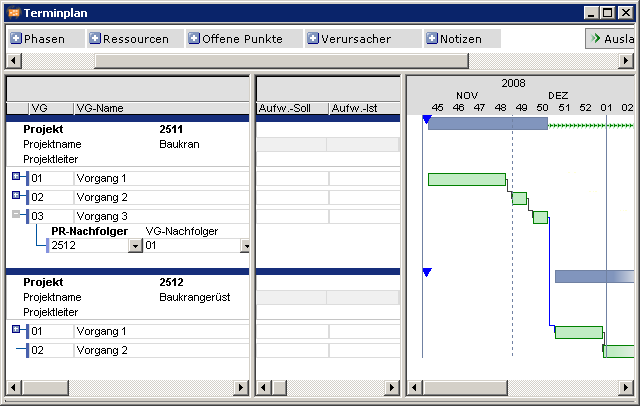
Task: Expand Vorgang 1 of project 2512
Action: [x=16, y=330]
